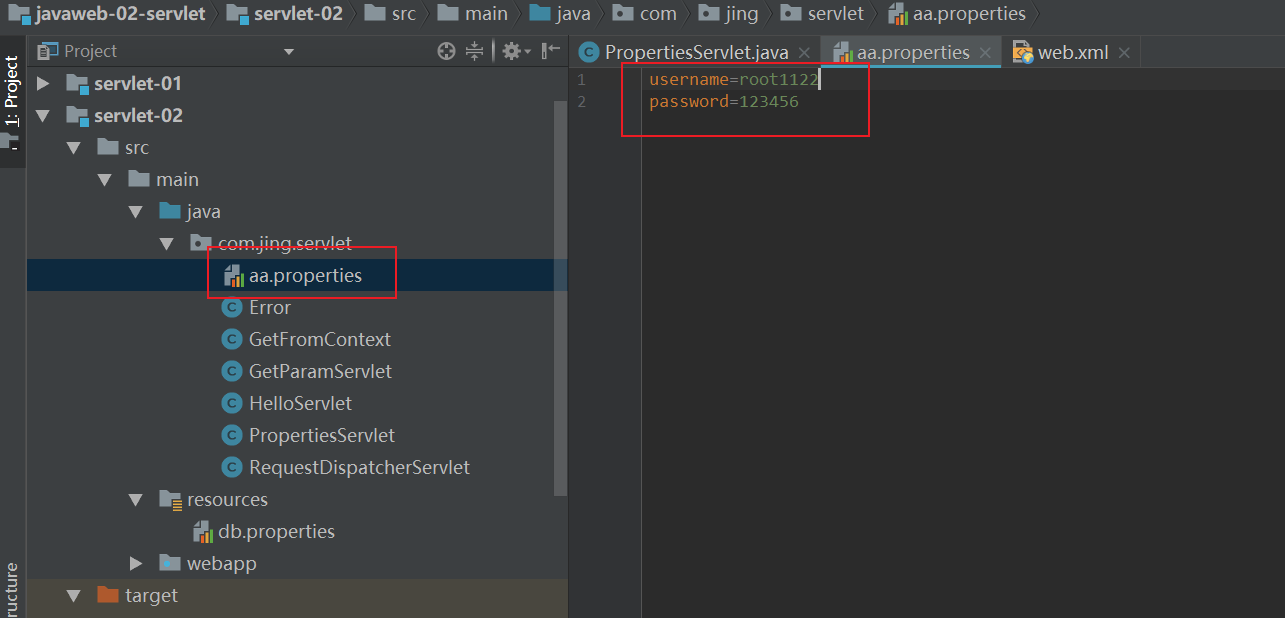Click the Collapse All icon in Project toolbar
Screen dimensions: 1285x618
473,50
